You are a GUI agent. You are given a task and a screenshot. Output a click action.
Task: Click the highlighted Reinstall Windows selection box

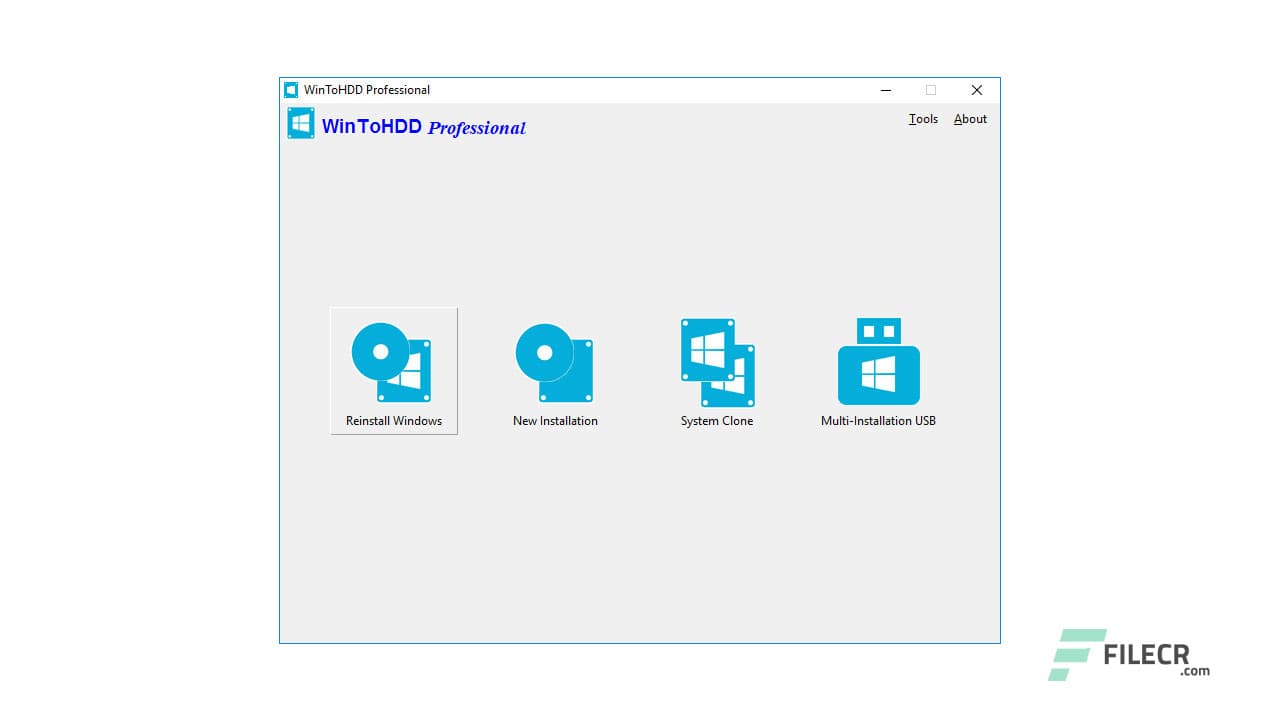click(x=393, y=370)
